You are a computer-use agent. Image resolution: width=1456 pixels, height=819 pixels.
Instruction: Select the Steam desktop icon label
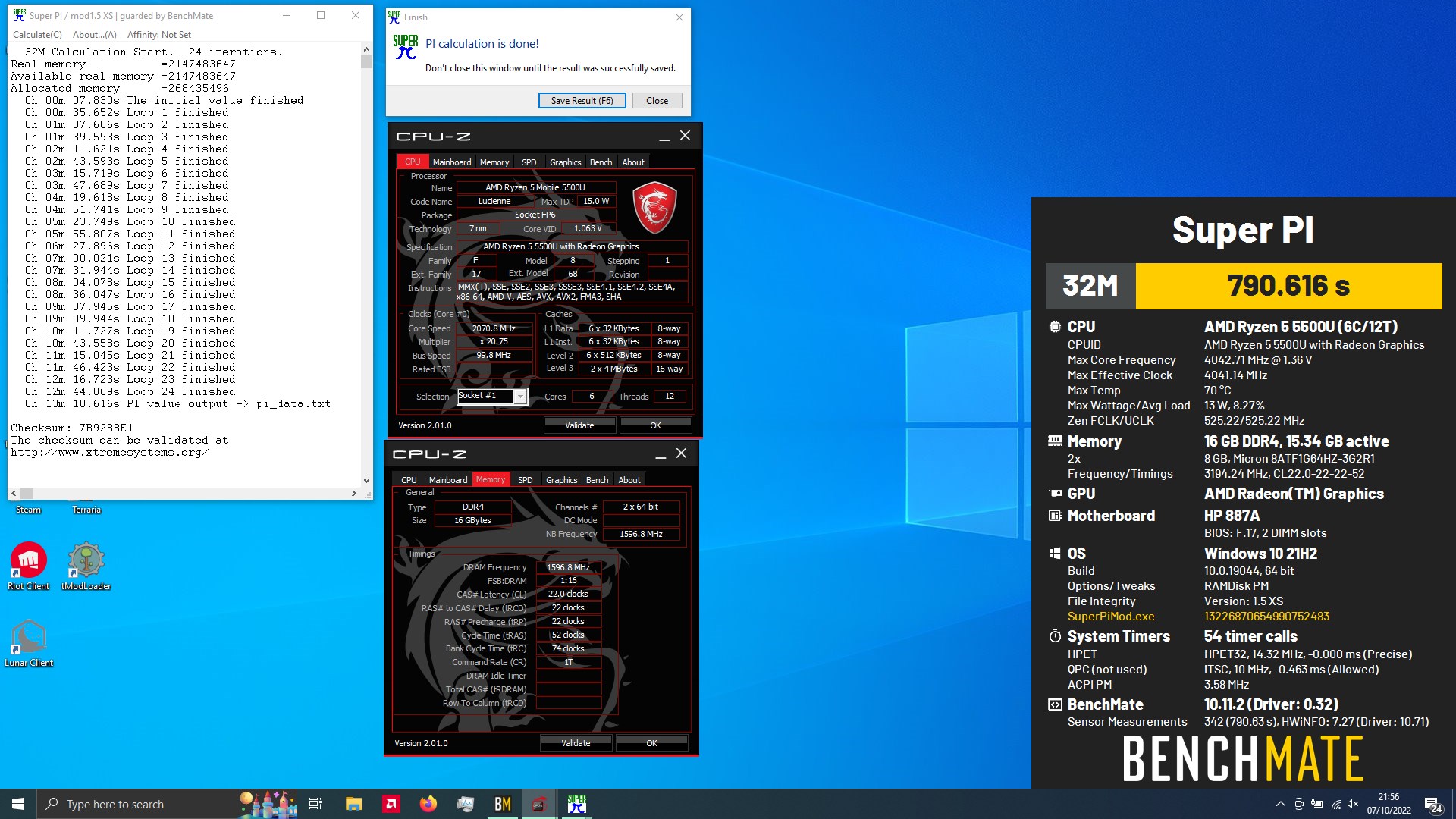[x=29, y=510]
